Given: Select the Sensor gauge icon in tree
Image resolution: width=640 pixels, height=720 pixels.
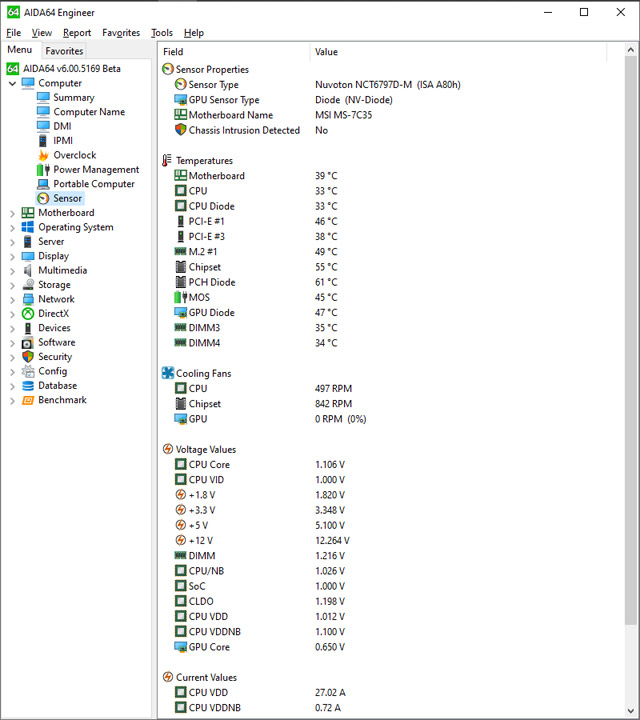Looking at the screenshot, I should (43, 198).
